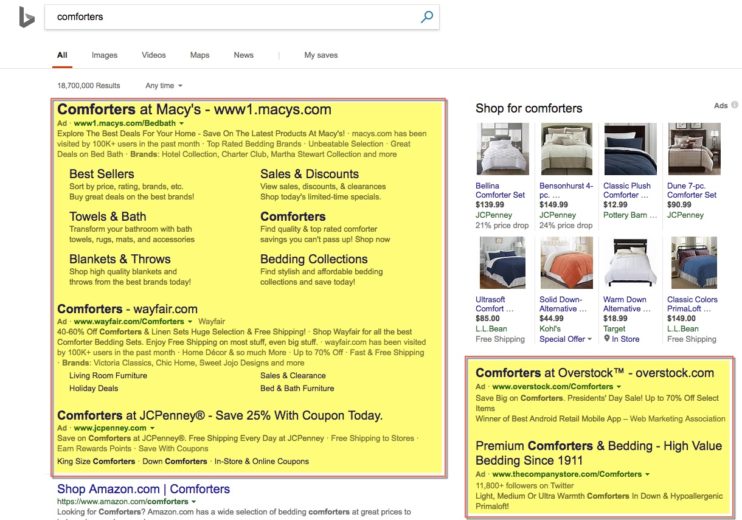Screen dimensions: 742x520
Task: Click the magnifying glass search icon
Action: 427,17
